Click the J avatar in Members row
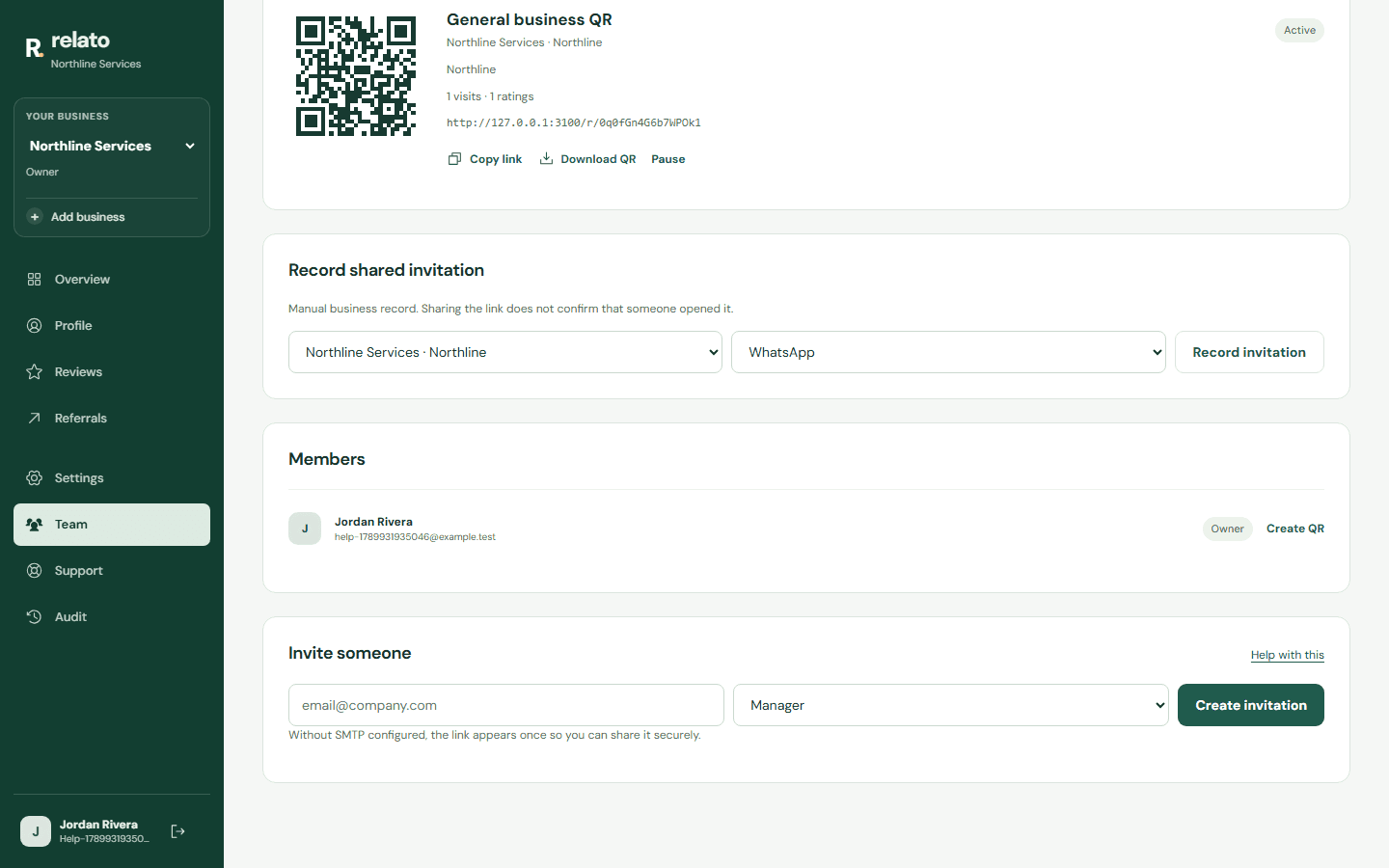Screen dimensions: 1389x868 305,529
